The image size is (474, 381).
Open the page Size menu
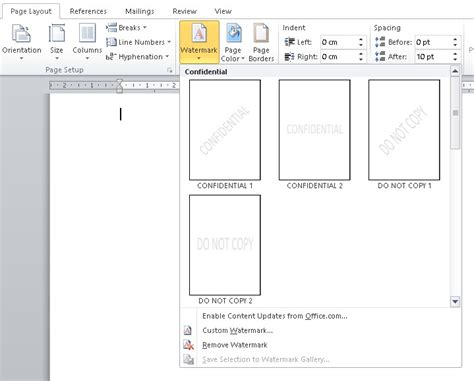pyautogui.click(x=57, y=42)
